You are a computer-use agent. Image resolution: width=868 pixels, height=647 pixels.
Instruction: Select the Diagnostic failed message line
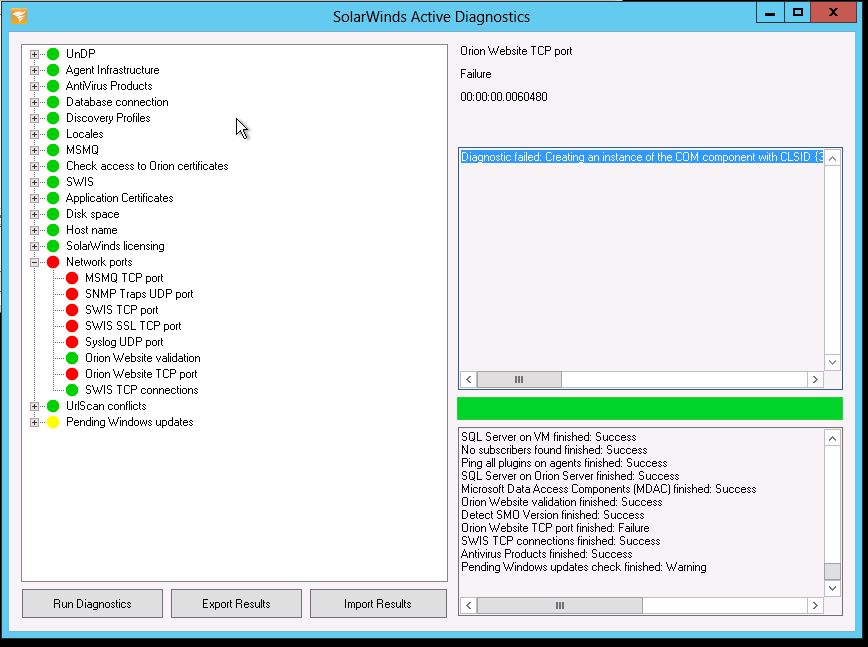tap(642, 157)
